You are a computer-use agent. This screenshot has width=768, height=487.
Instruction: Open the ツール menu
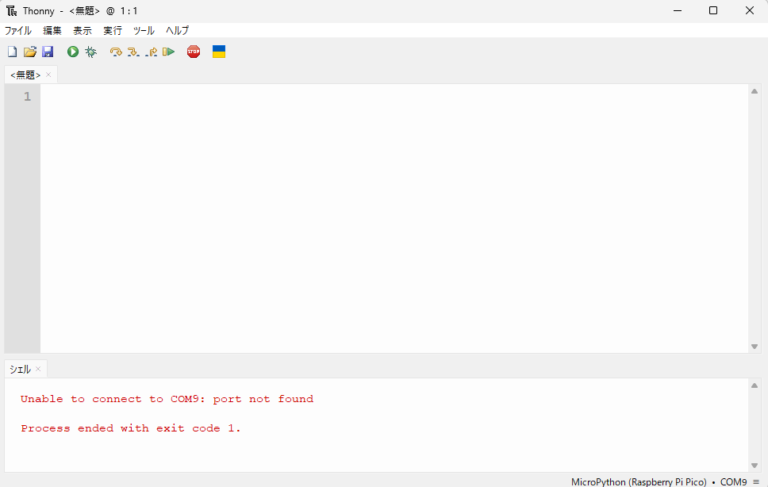coord(144,31)
